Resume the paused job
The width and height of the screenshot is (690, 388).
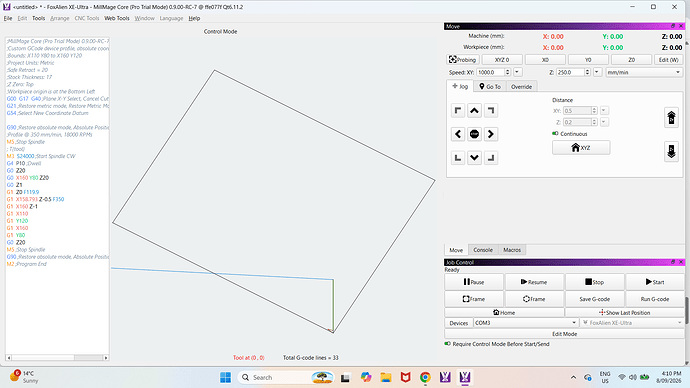534,282
